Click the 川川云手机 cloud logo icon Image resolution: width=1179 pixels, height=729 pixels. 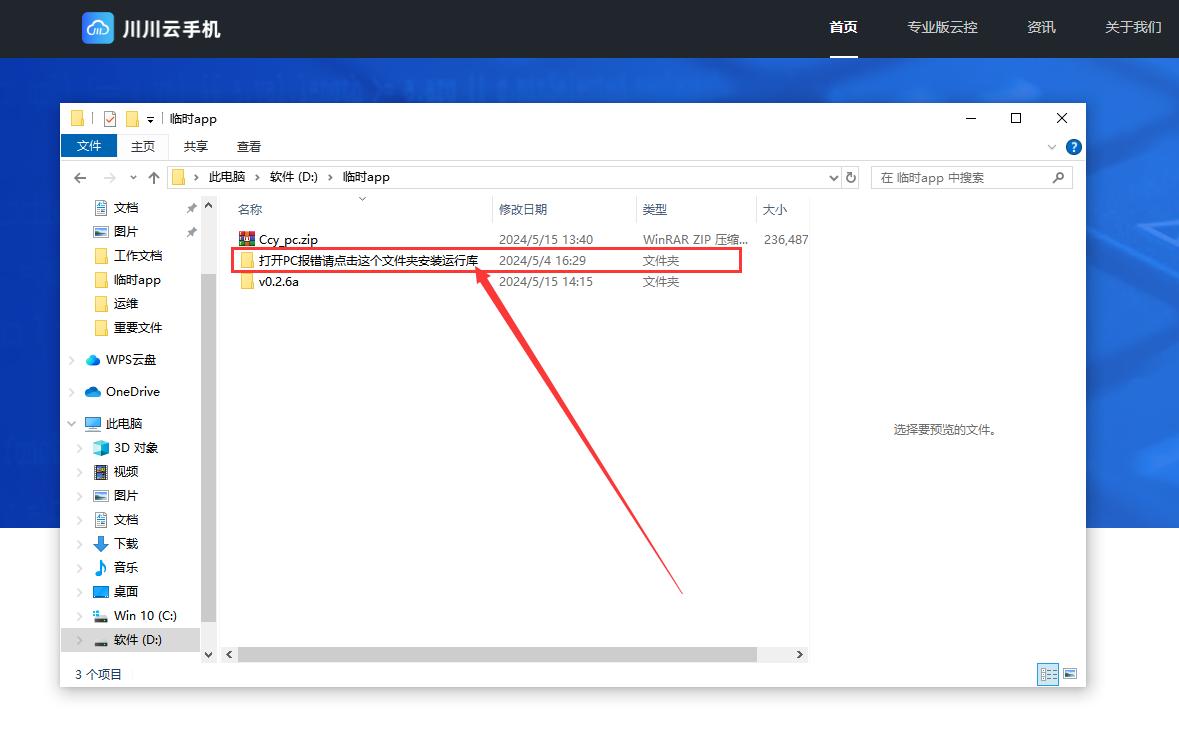pyautogui.click(x=98, y=28)
